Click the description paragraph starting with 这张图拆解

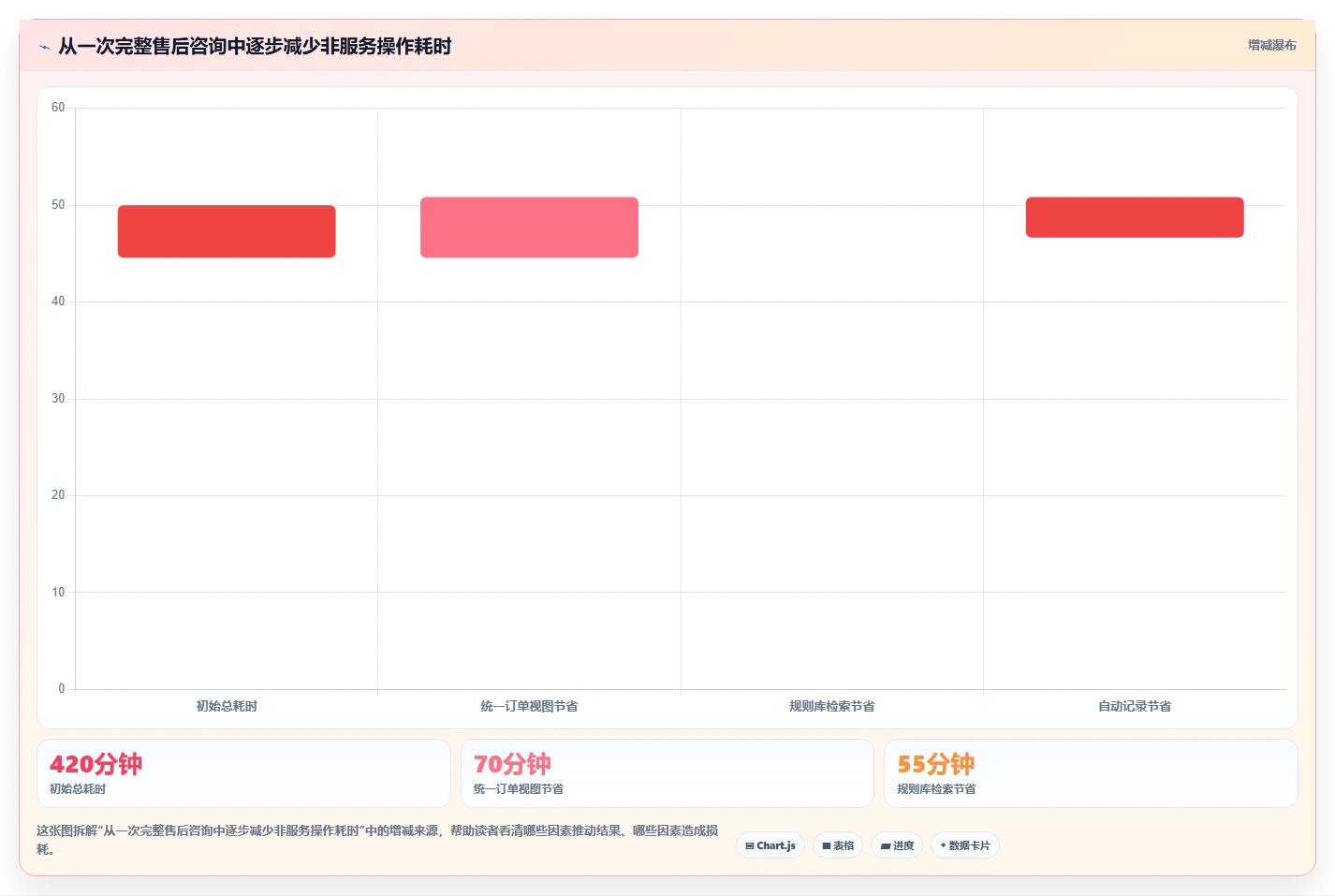pos(377,840)
